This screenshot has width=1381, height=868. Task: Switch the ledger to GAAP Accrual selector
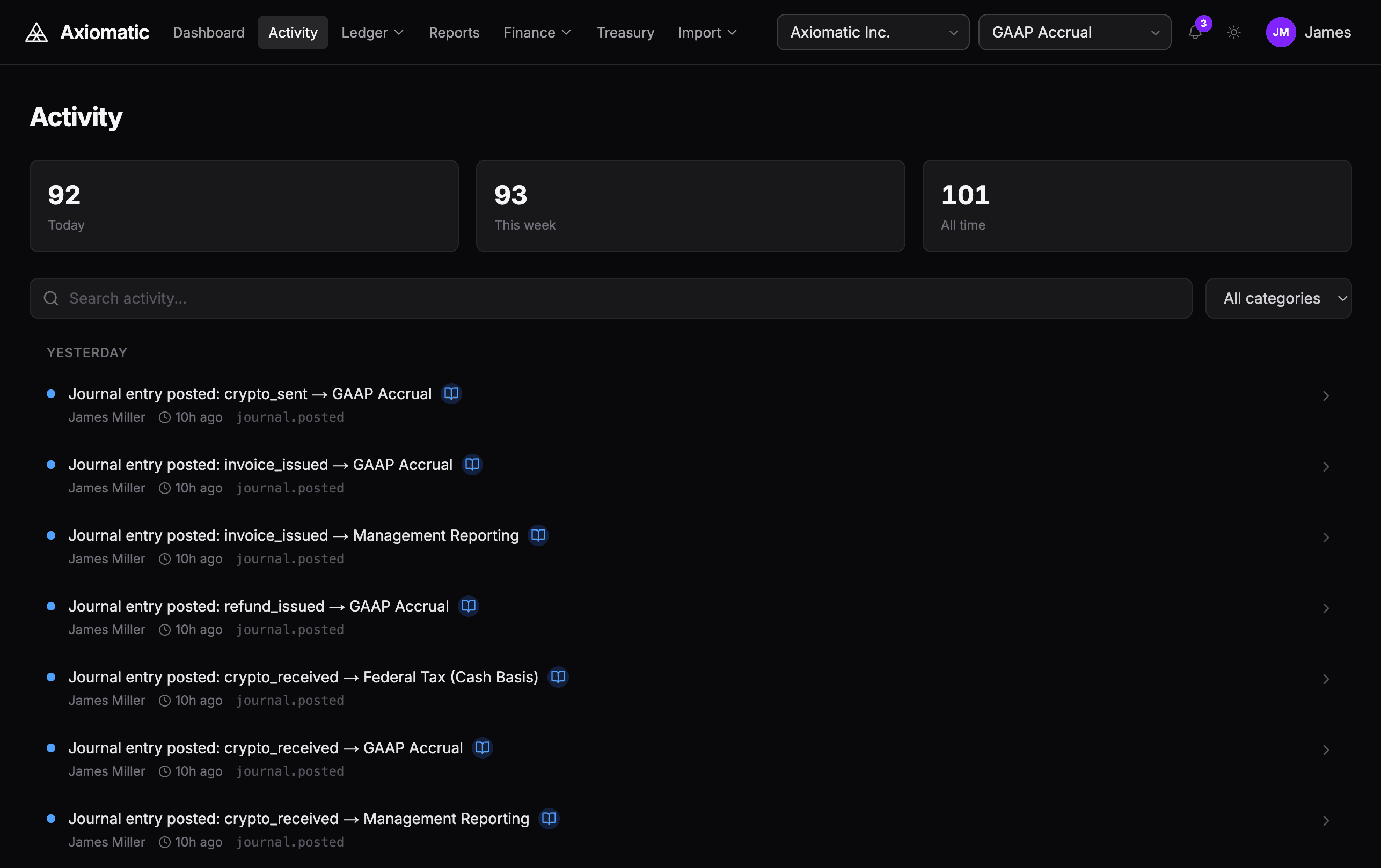[1073, 32]
